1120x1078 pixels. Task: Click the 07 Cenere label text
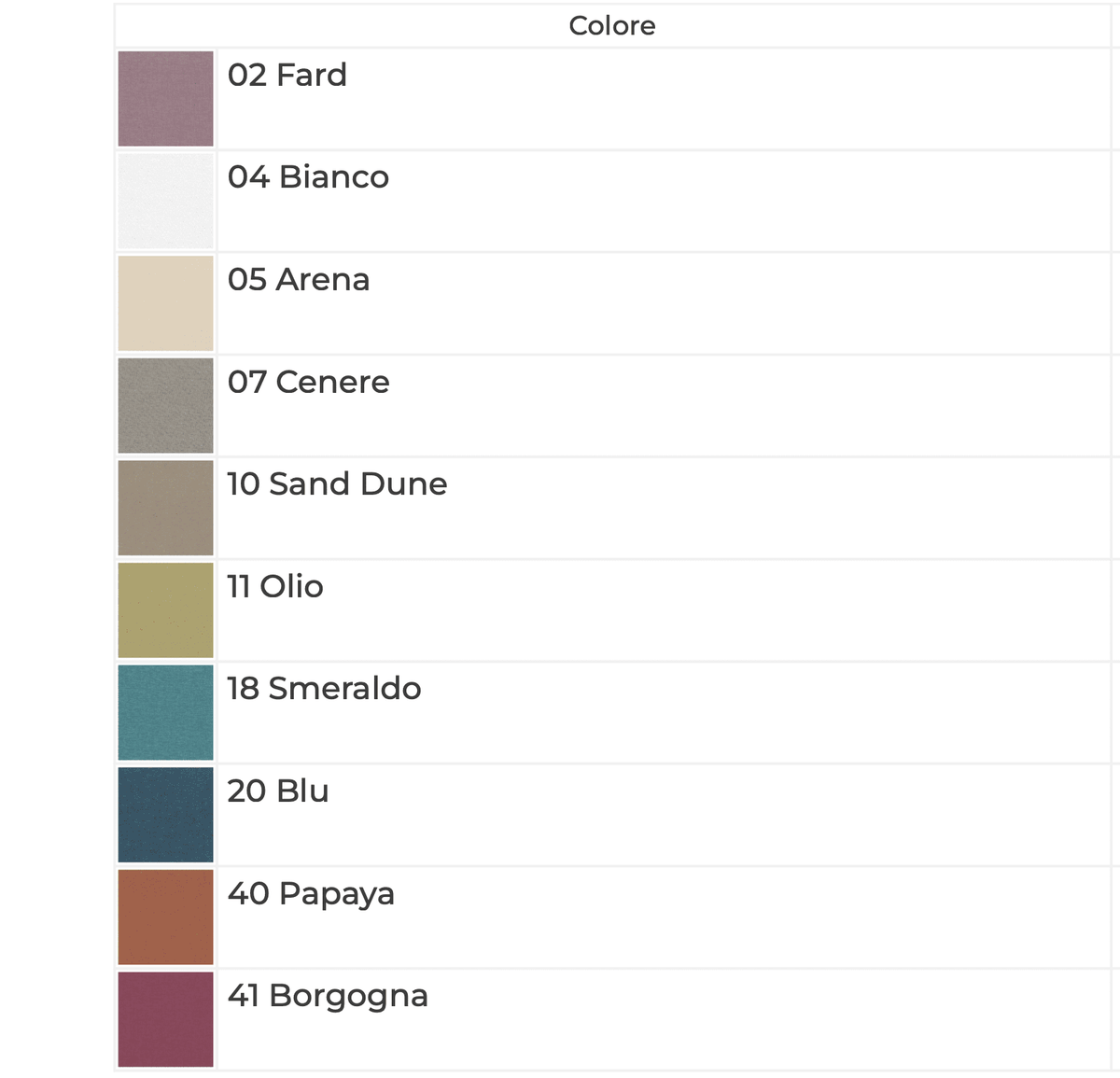(x=308, y=382)
